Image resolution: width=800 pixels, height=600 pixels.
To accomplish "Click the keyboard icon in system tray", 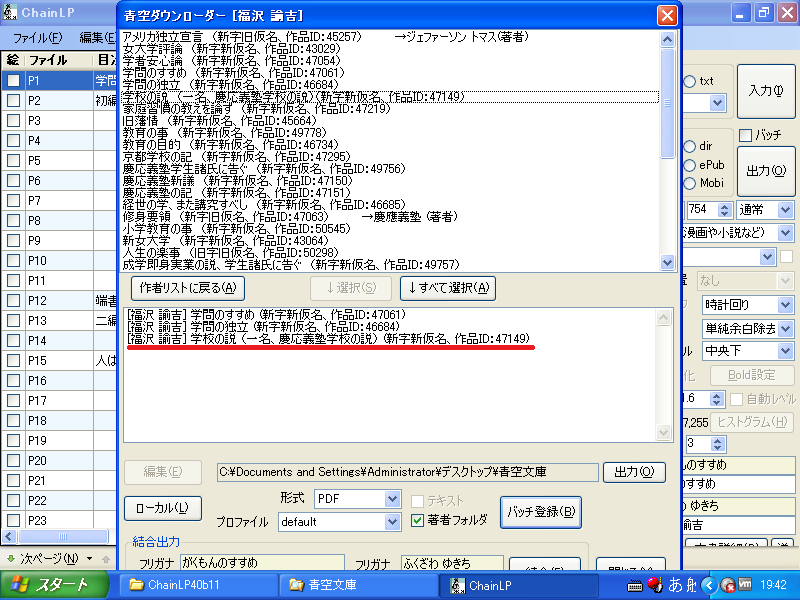I will point(635,586).
